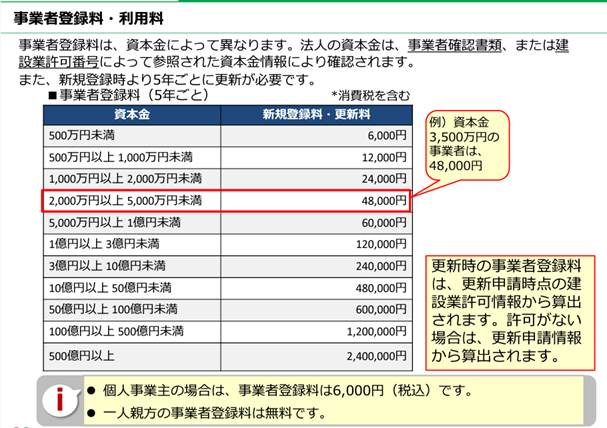Select the 48,000円 fee cell in the table
607x428 pixels.
316,200
